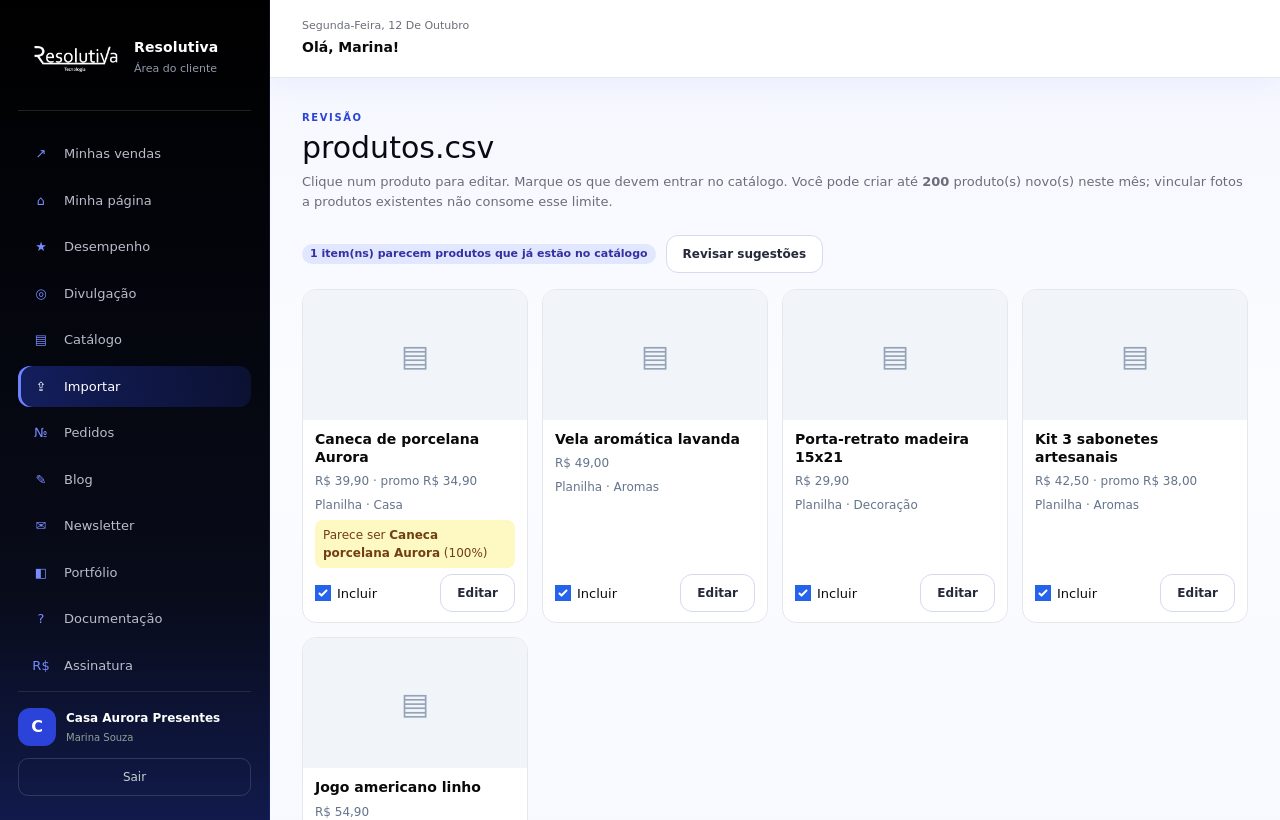Click the Minhas vendas arrow icon
This screenshot has height=820, width=1280.
click(x=41, y=154)
